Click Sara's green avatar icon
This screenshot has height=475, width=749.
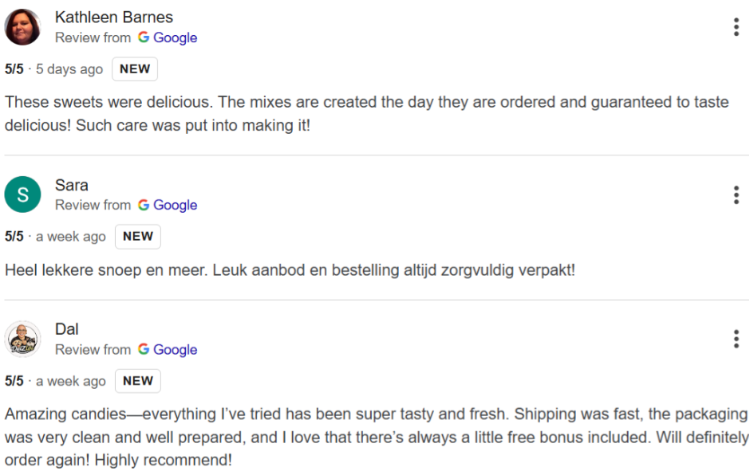(x=23, y=194)
